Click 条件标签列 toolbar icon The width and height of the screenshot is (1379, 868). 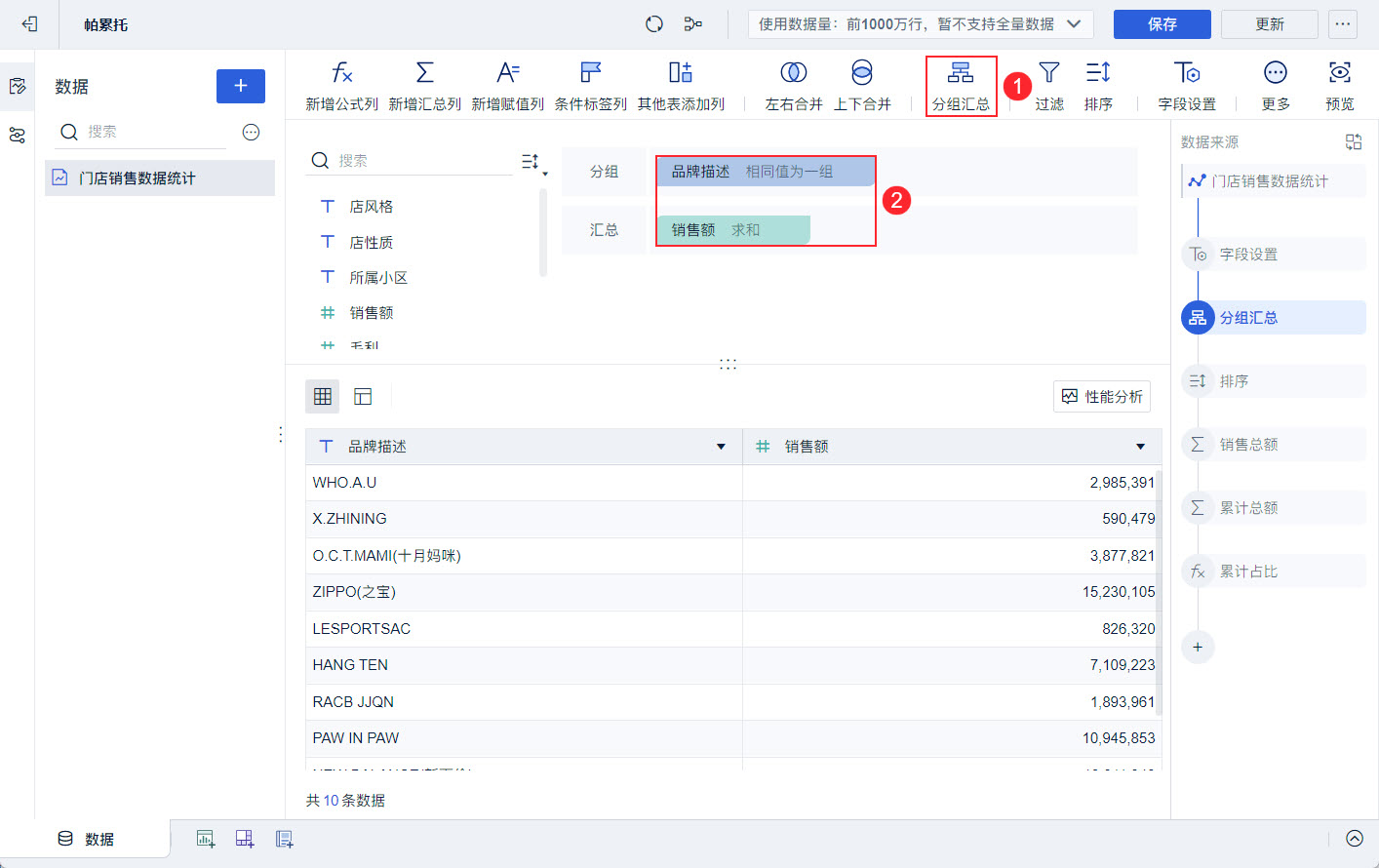coord(590,86)
